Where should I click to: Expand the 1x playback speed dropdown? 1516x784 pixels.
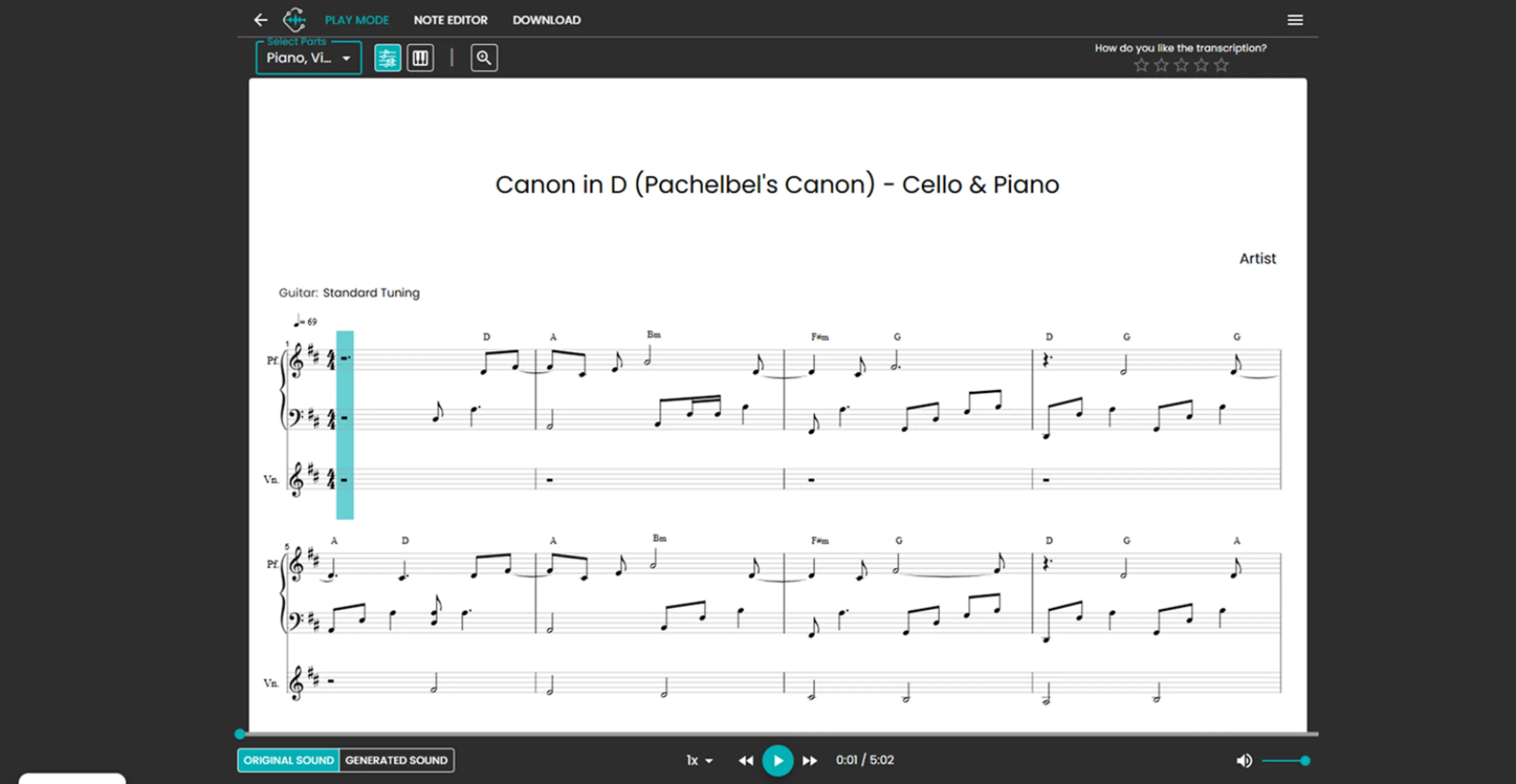point(699,760)
